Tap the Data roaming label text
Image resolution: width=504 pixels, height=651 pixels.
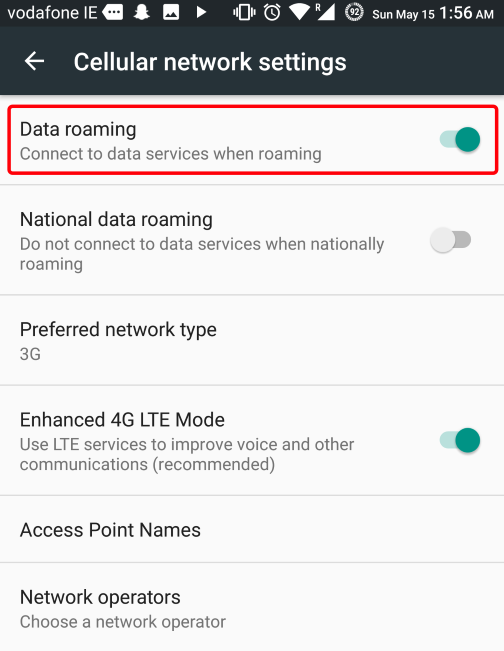78,129
